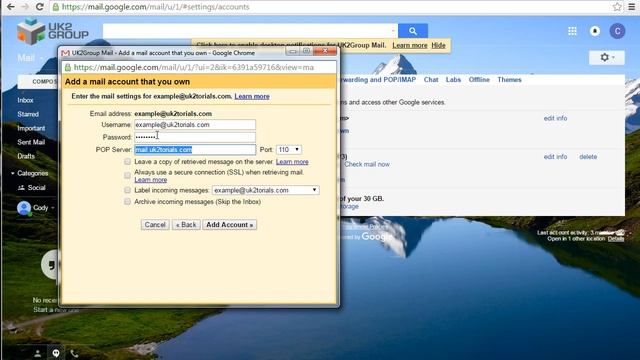640x360 pixels.
Task: Collapse the Categories section
Action: tap(13, 173)
